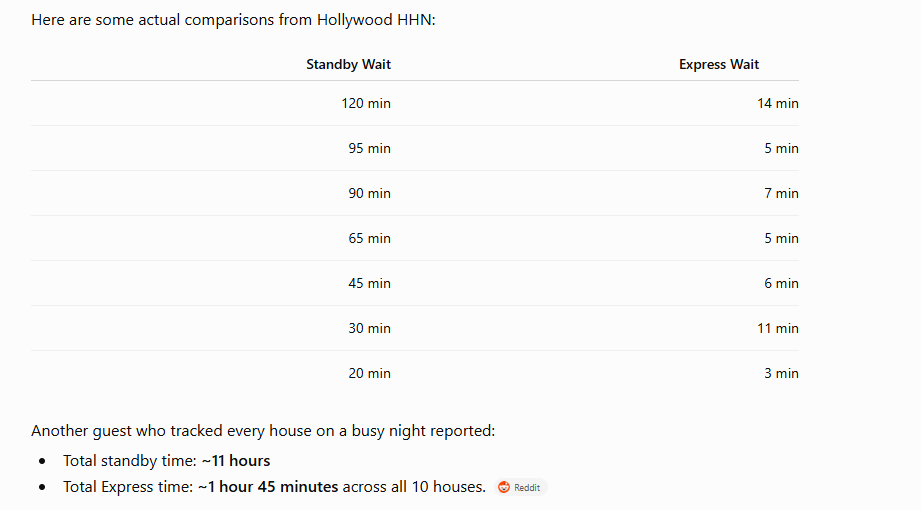Click the 6 min express value
This screenshot has width=921, height=510.
coord(781,283)
